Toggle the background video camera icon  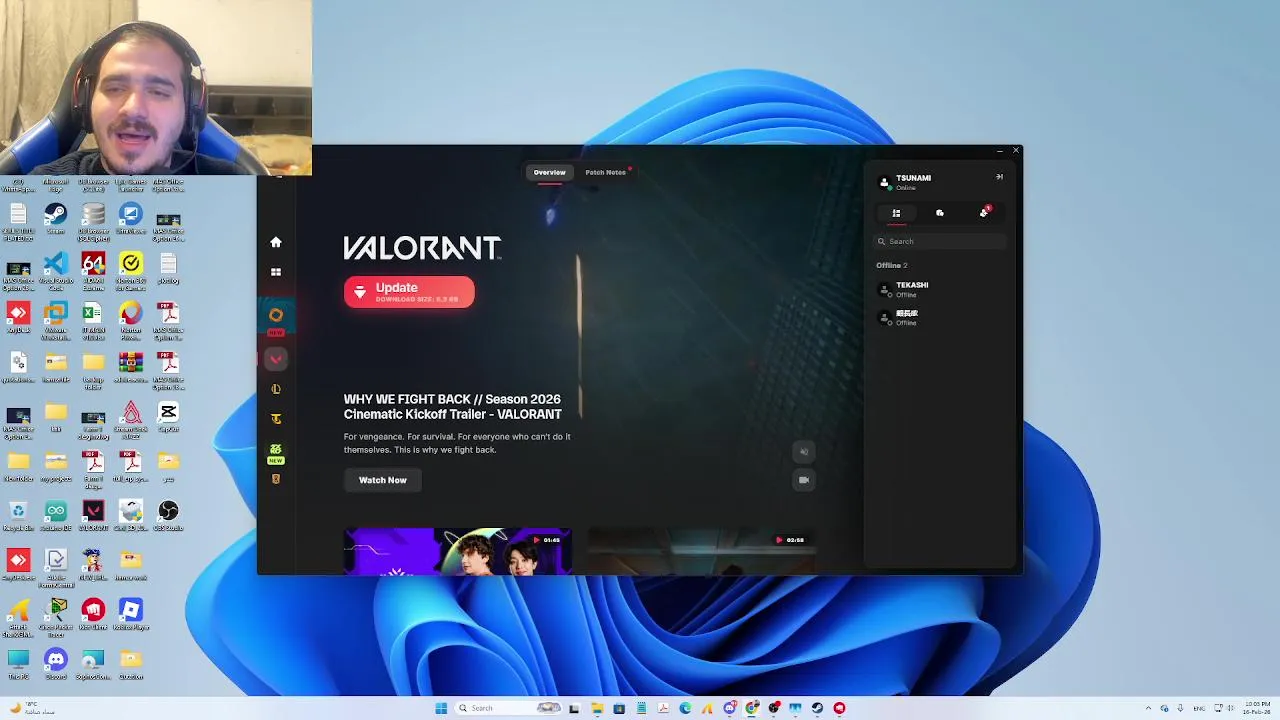[803, 480]
